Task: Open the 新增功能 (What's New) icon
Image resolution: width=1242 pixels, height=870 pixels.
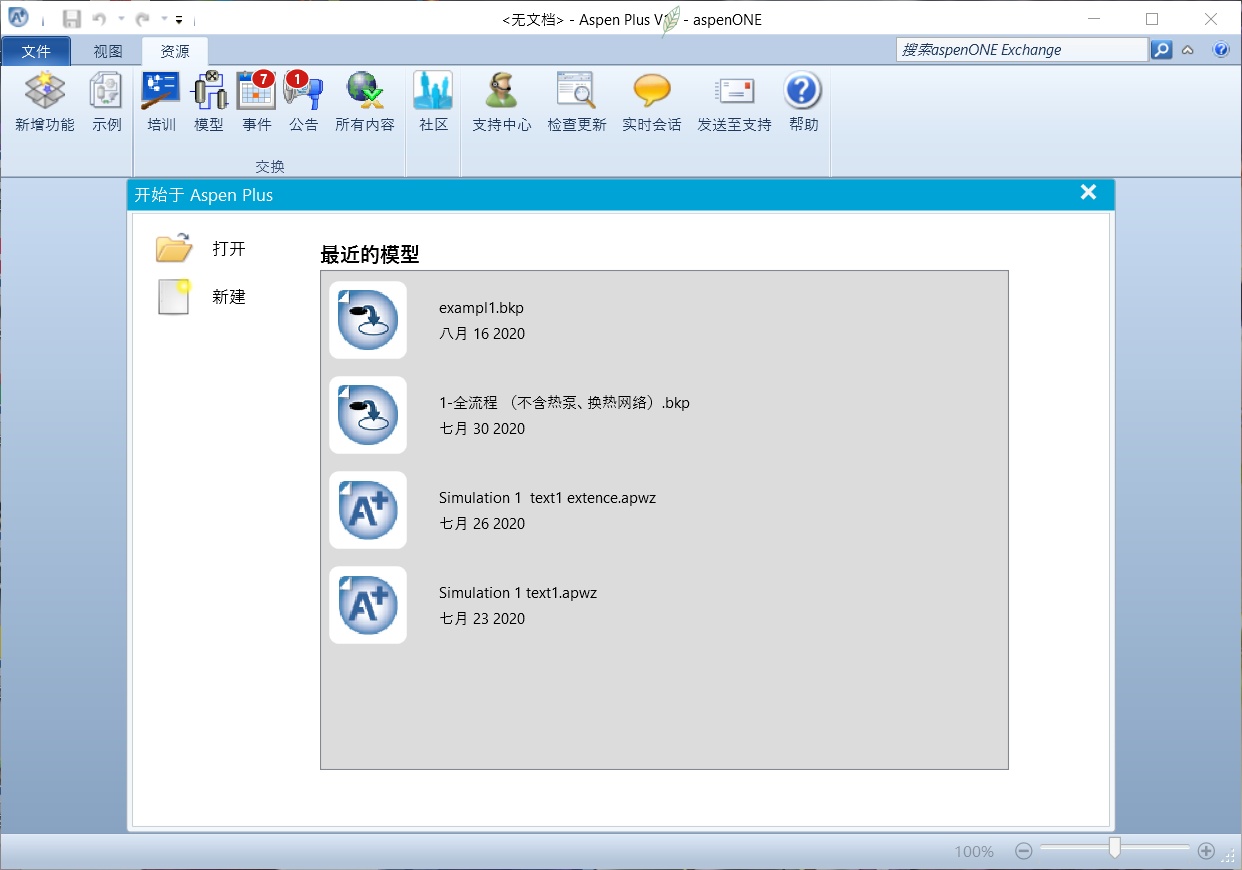Action: click(x=45, y=91)
